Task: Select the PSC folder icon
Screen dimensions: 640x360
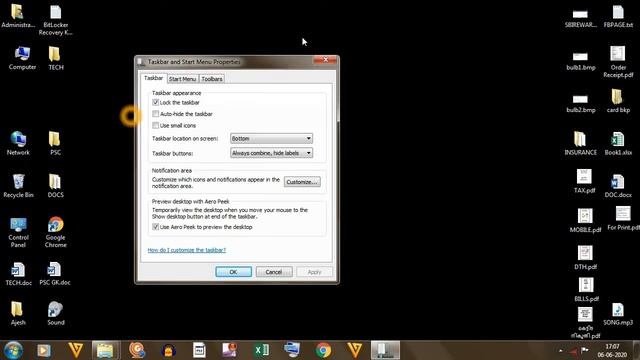Action: 55,143
